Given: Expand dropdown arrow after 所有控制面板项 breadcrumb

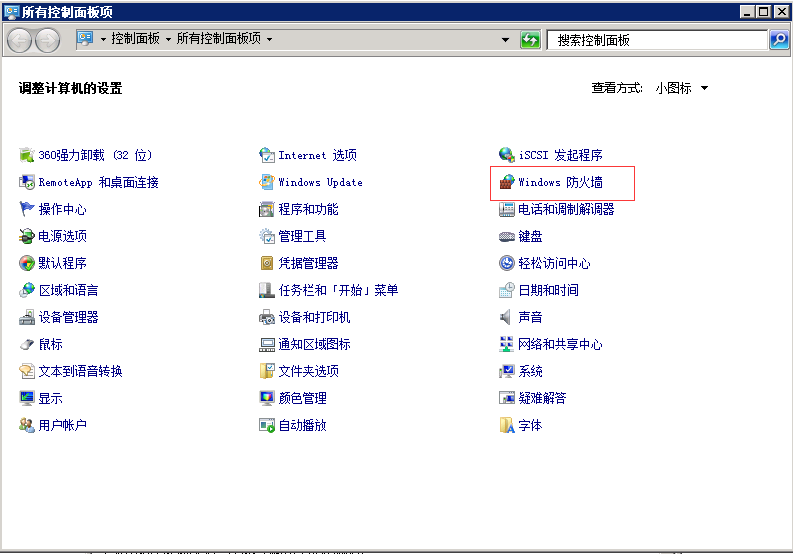Looking at the screenshot, I should pyautogui.click(x=270, y=40).
